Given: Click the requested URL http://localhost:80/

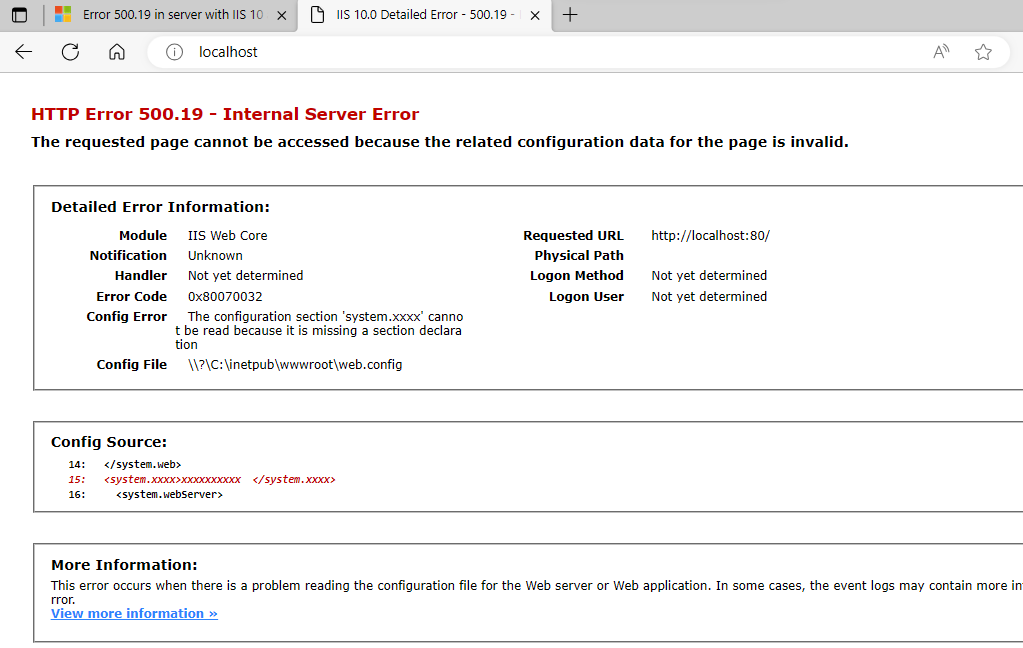Looking at the screenshot, I should pyautogui.click(x=710, y=235).
